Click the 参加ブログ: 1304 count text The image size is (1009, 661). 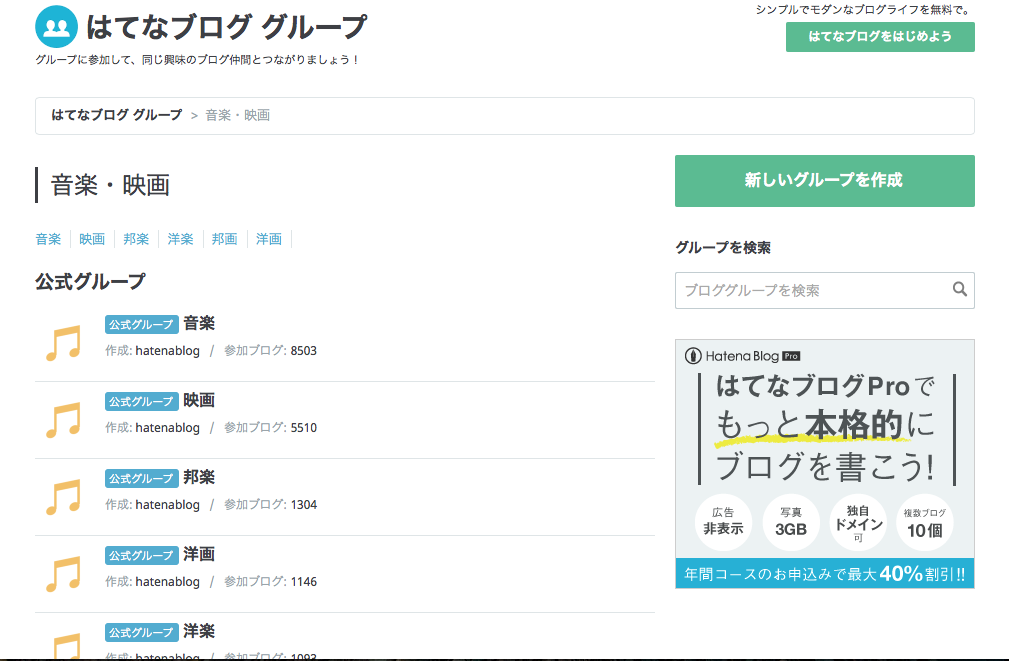(x=270, y=505)
